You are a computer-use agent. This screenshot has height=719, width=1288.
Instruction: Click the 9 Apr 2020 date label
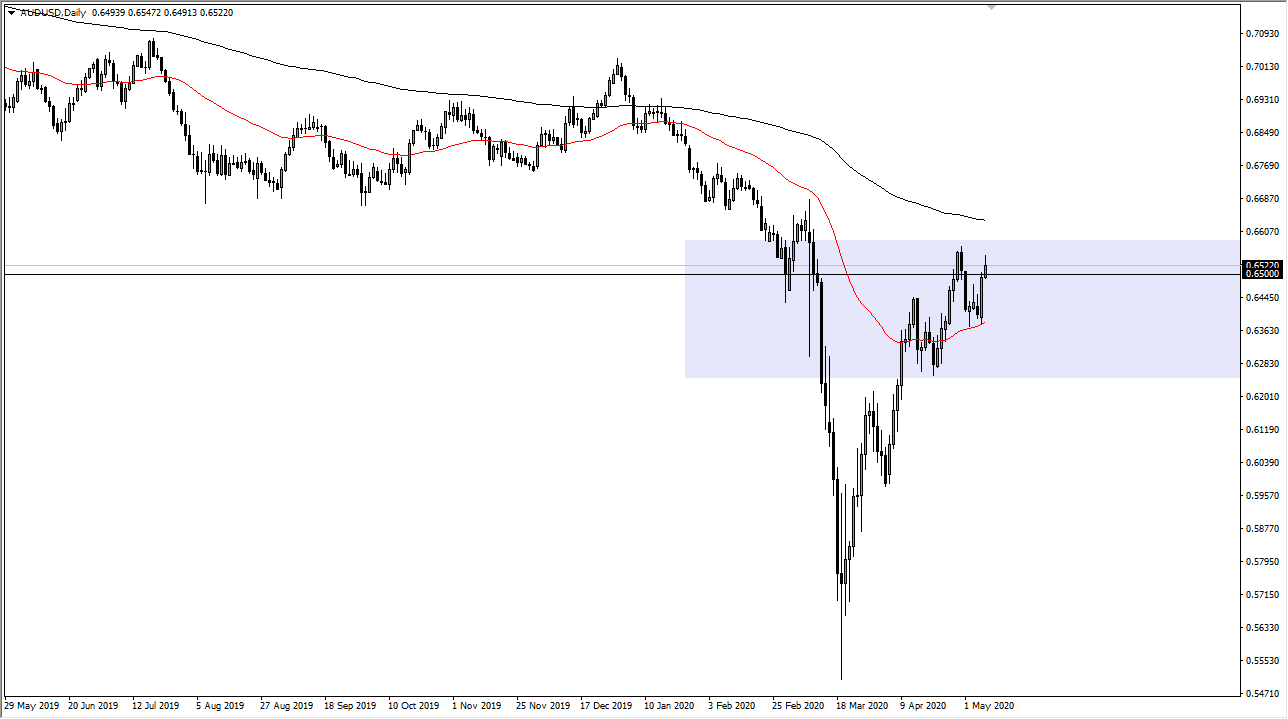point(924,705)
